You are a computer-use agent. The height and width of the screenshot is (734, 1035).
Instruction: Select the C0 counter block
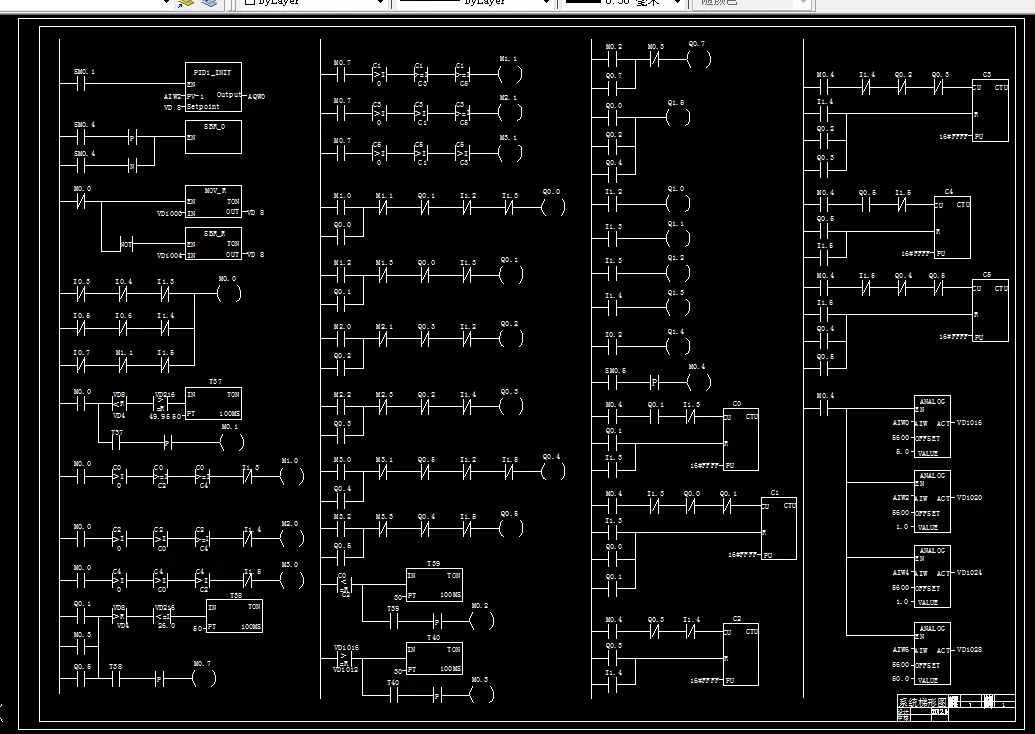(741, 439)
